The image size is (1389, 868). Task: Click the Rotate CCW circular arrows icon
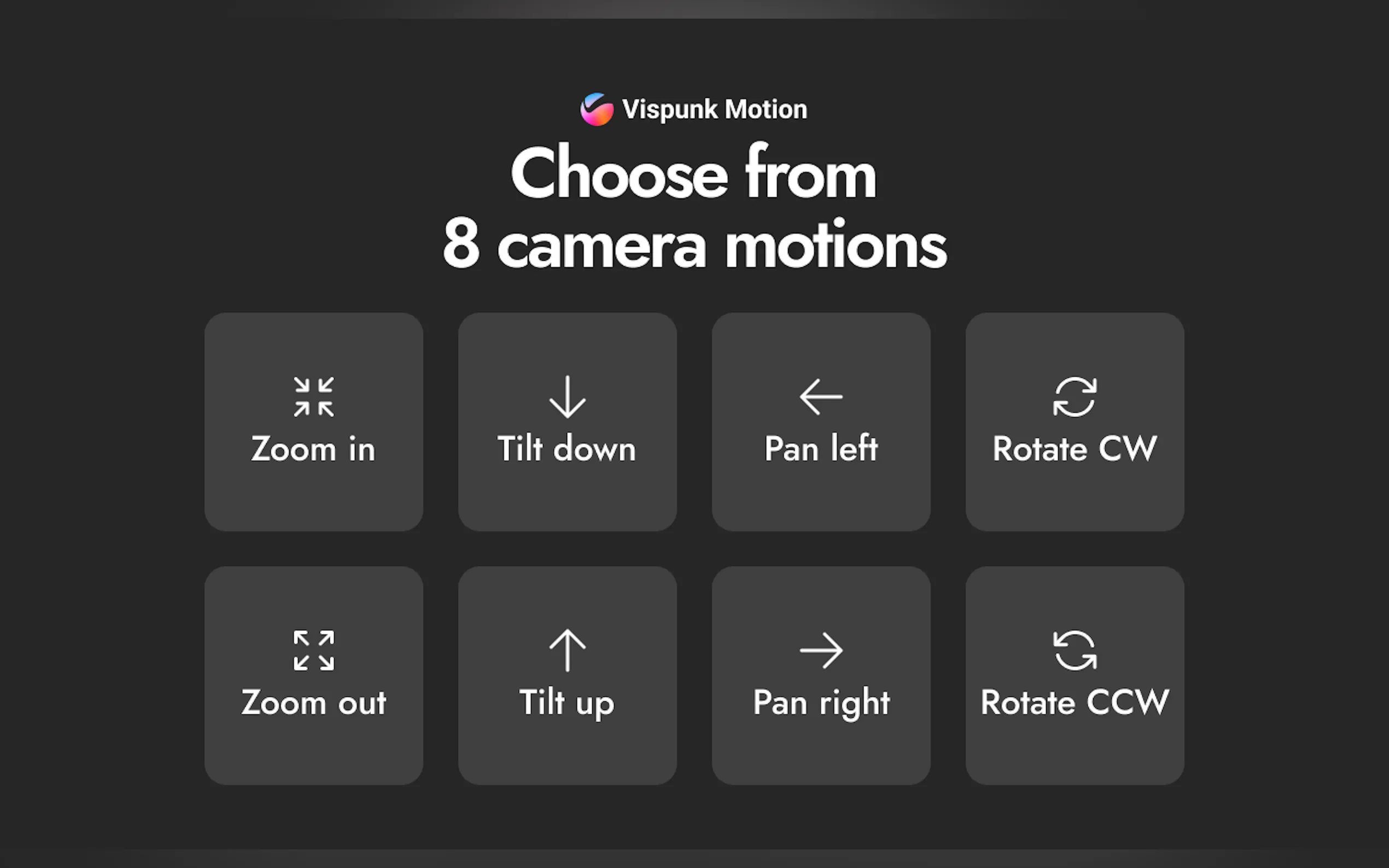(x=1075, y=650)
